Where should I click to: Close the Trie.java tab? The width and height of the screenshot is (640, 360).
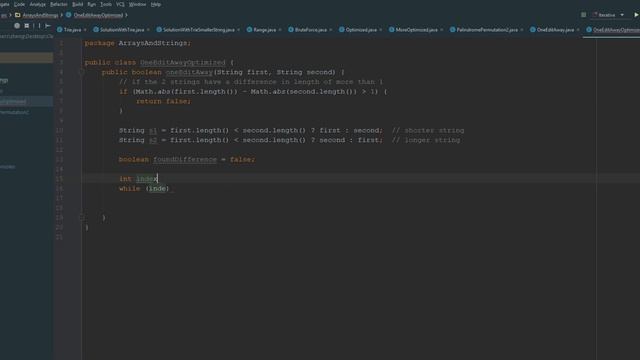[85, 30]
